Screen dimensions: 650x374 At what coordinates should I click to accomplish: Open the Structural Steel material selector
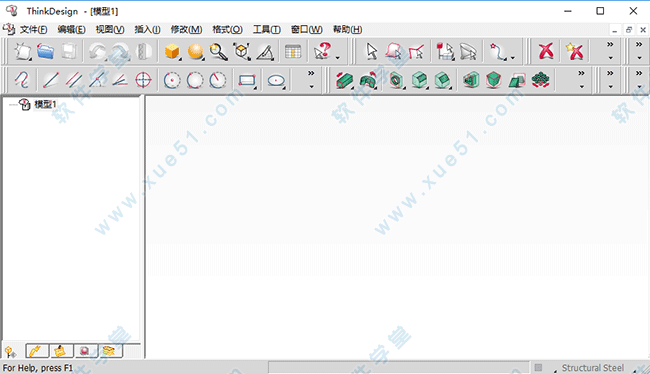point(593,368)
